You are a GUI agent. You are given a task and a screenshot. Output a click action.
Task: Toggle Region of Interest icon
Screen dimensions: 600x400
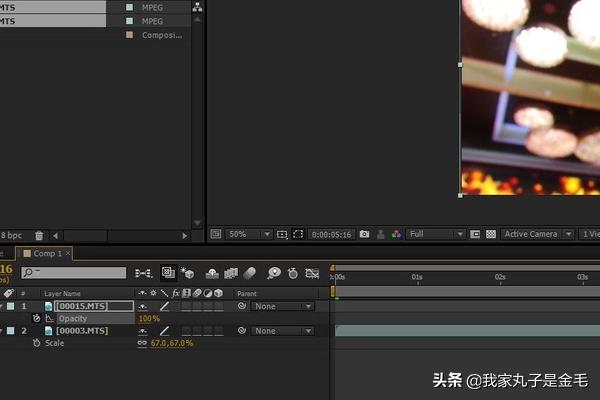(475, 234)
